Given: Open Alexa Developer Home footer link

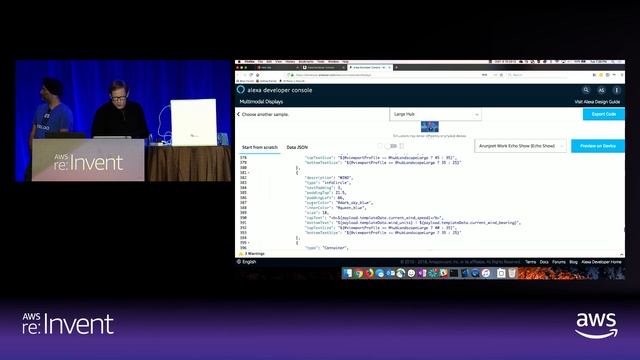Looking at the screenshot, I should [x=601, y=262].
